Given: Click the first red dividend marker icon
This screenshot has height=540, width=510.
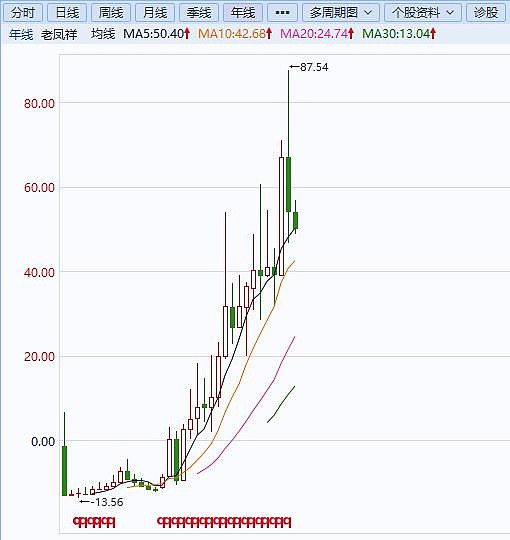Looking at the screenshot, I should (x=76, y=522).
